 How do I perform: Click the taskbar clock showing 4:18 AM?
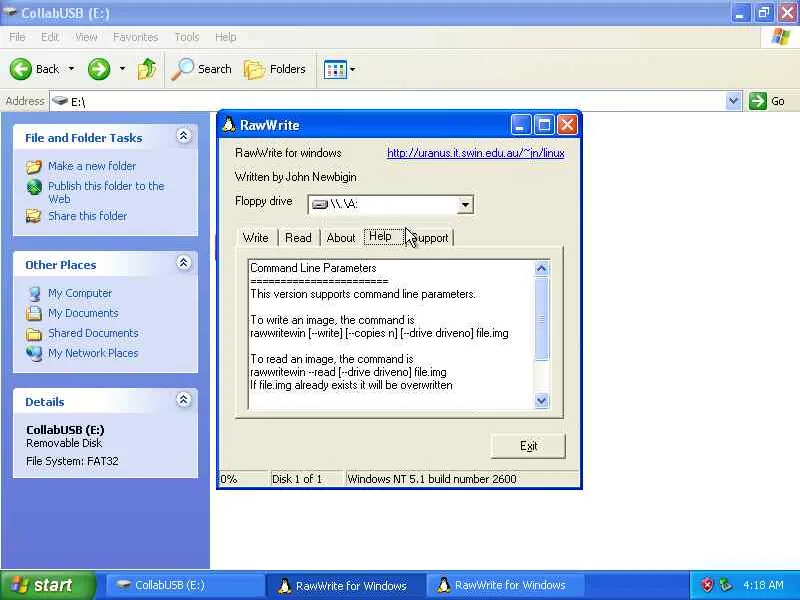point(763,585)
